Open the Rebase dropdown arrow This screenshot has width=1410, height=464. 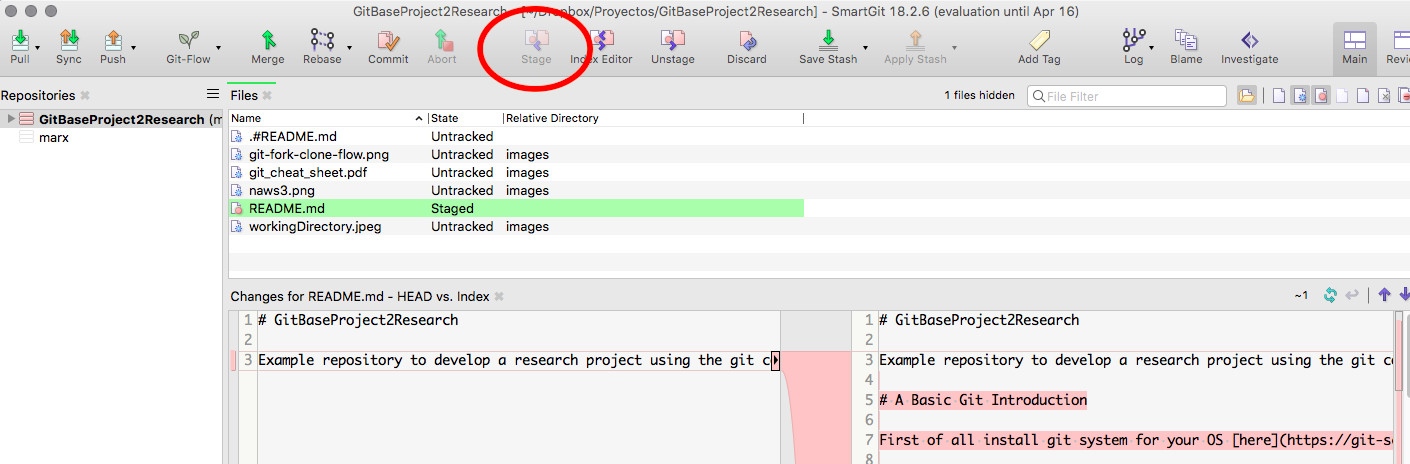coord(349,47)
